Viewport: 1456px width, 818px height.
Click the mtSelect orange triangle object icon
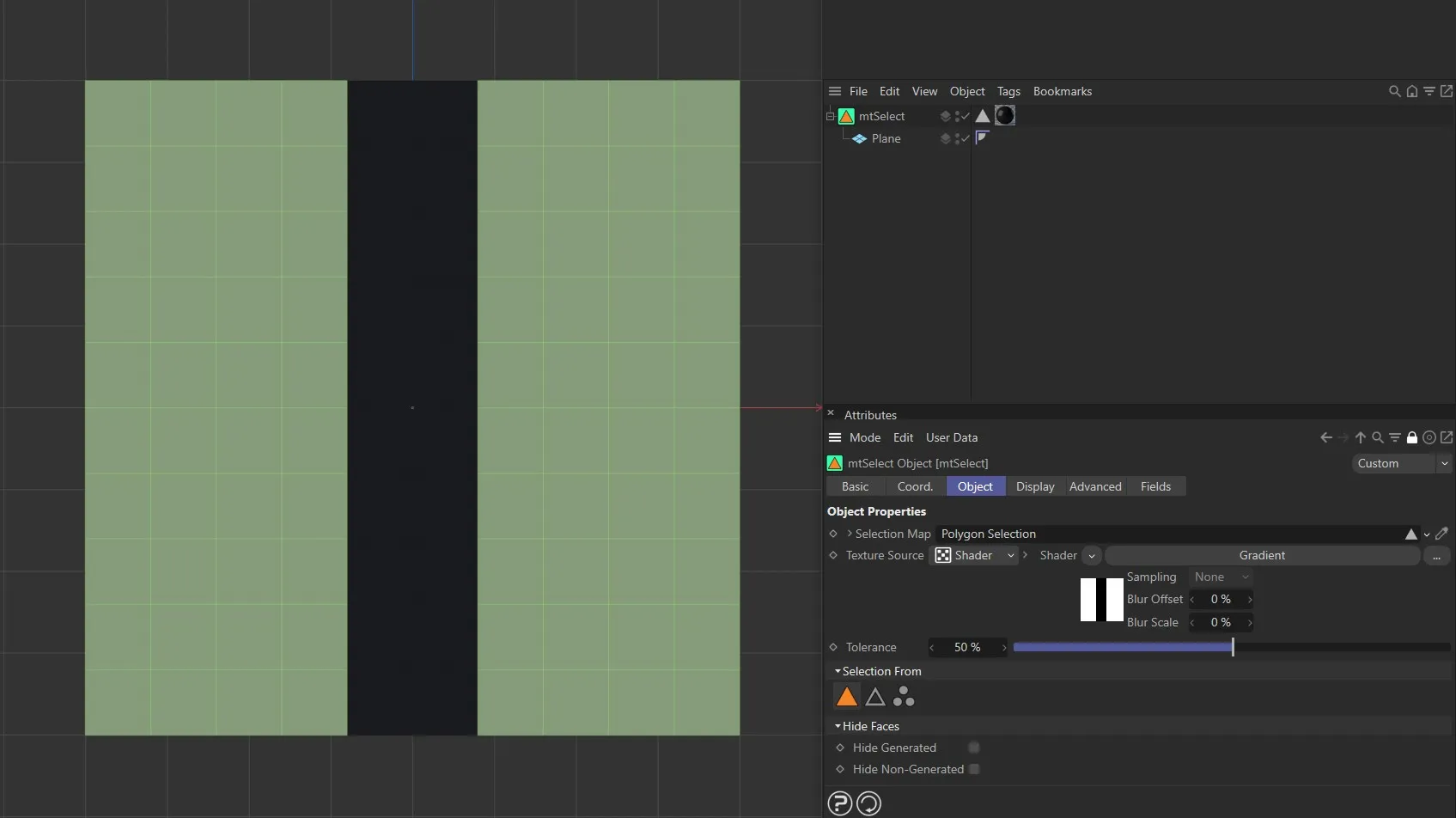pyautogui.click(x=847, y=116)
